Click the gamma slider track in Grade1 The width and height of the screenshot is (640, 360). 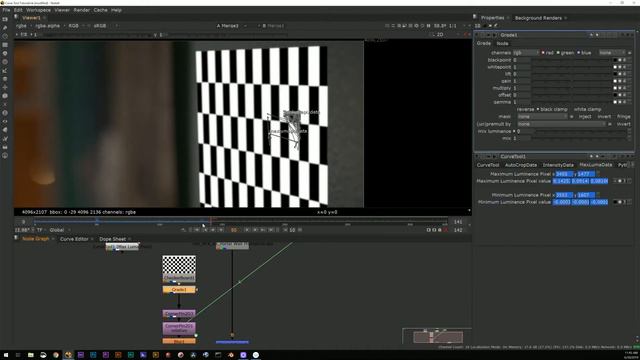pos(571,102)
